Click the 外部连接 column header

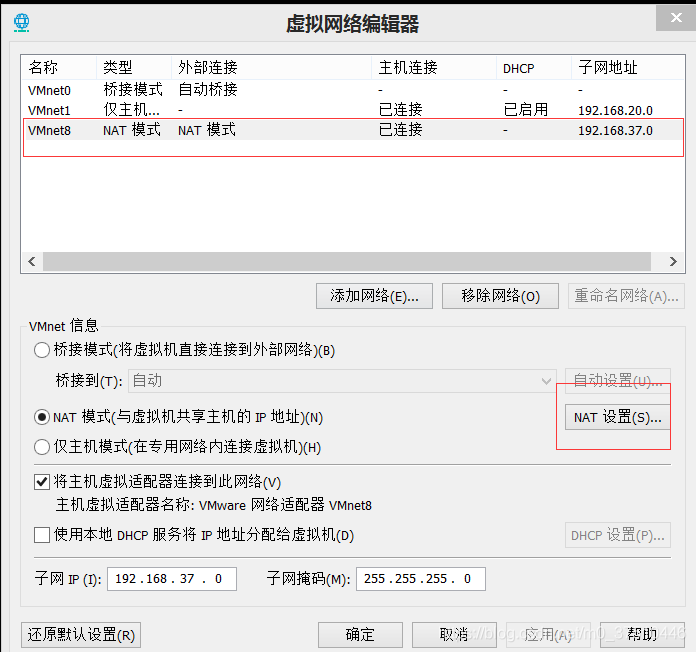pyautogui.click(x=272, y=67)
